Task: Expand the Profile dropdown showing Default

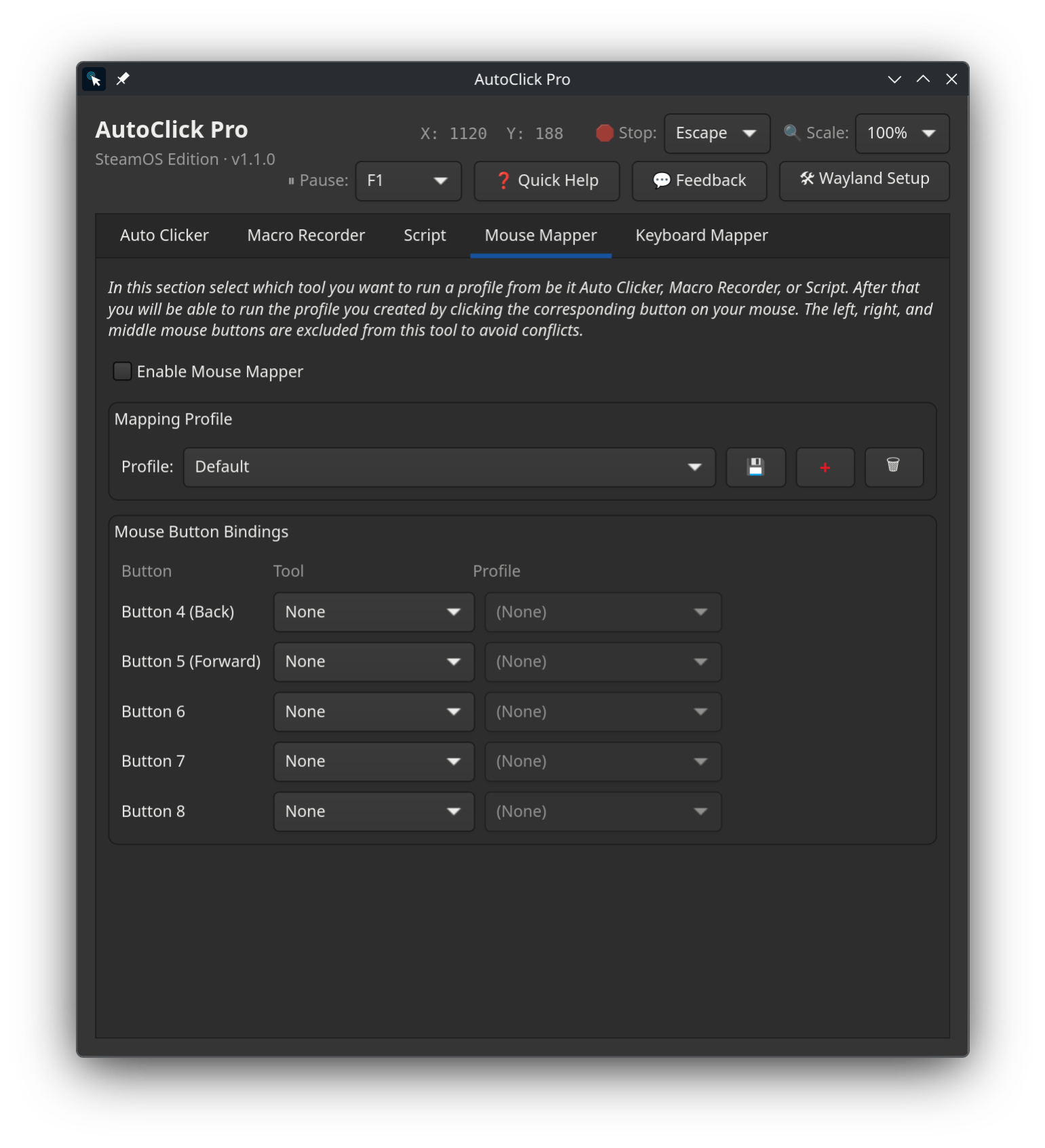Action: 449,467
